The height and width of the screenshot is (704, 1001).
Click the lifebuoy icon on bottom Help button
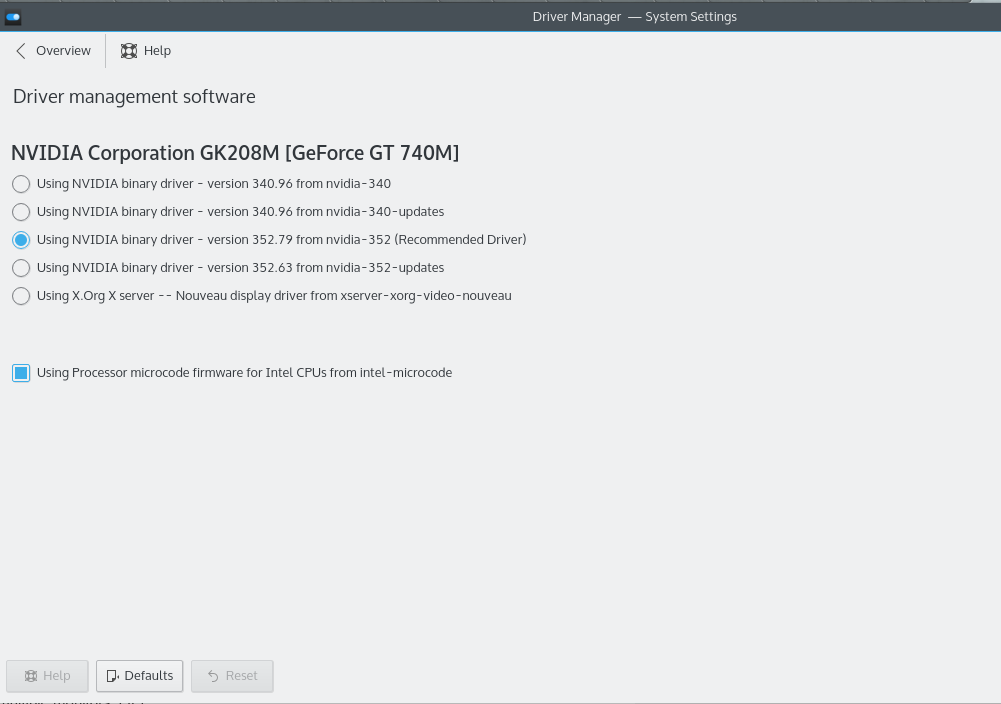(x=31, y=676)
